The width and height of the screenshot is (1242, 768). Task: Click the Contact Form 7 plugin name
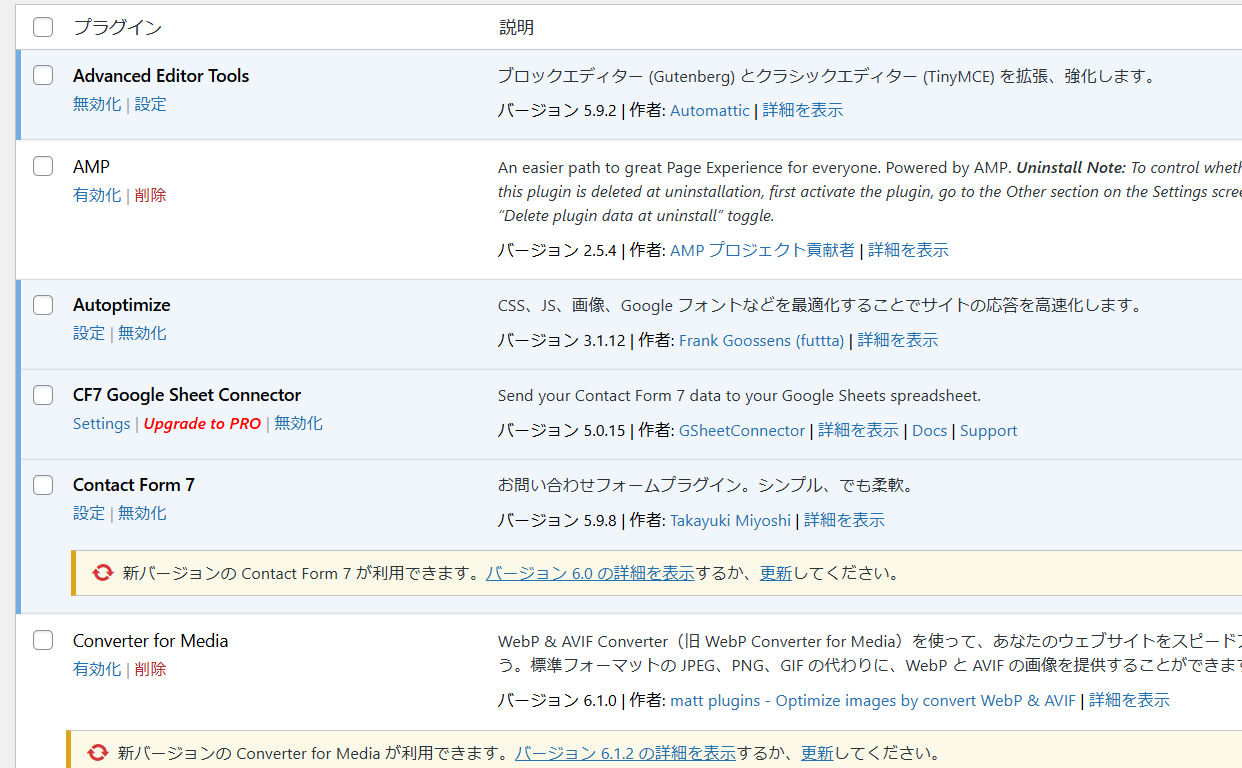click(x=134, y=485)
